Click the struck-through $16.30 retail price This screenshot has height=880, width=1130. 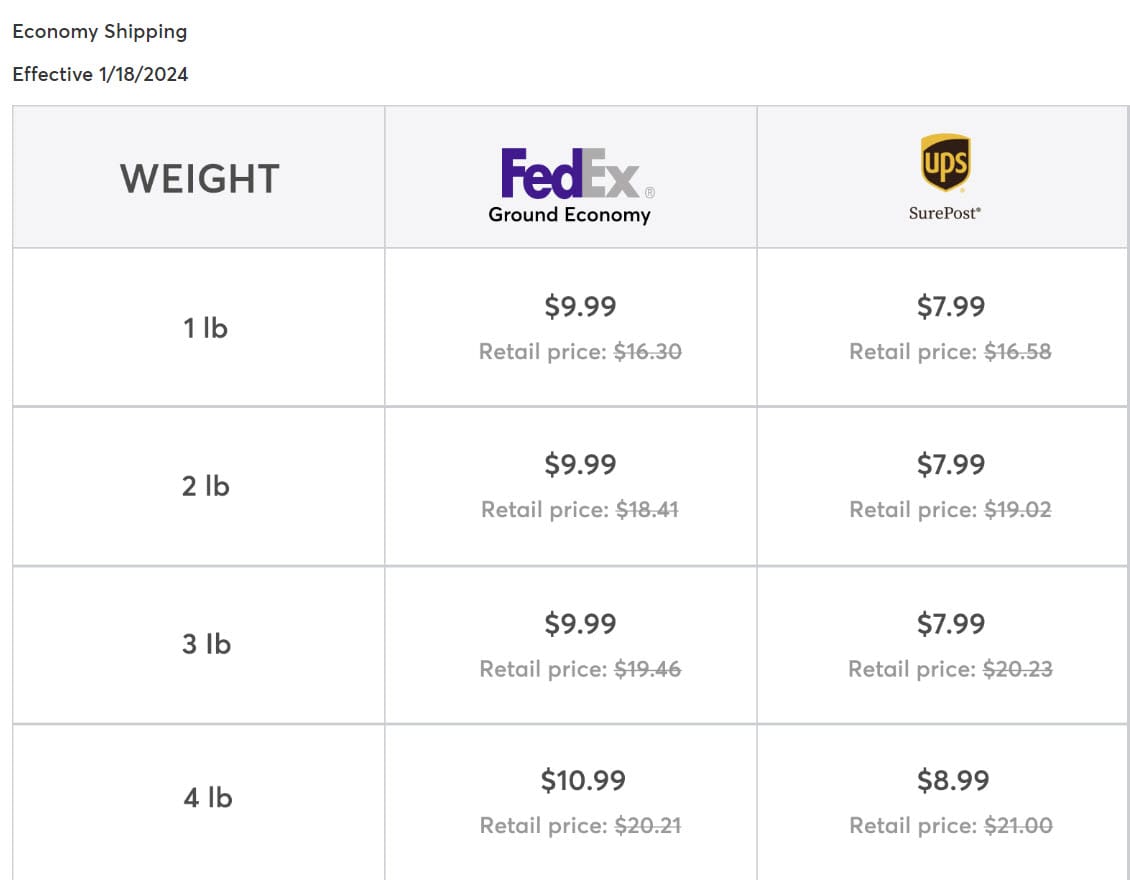pos(647,352)
